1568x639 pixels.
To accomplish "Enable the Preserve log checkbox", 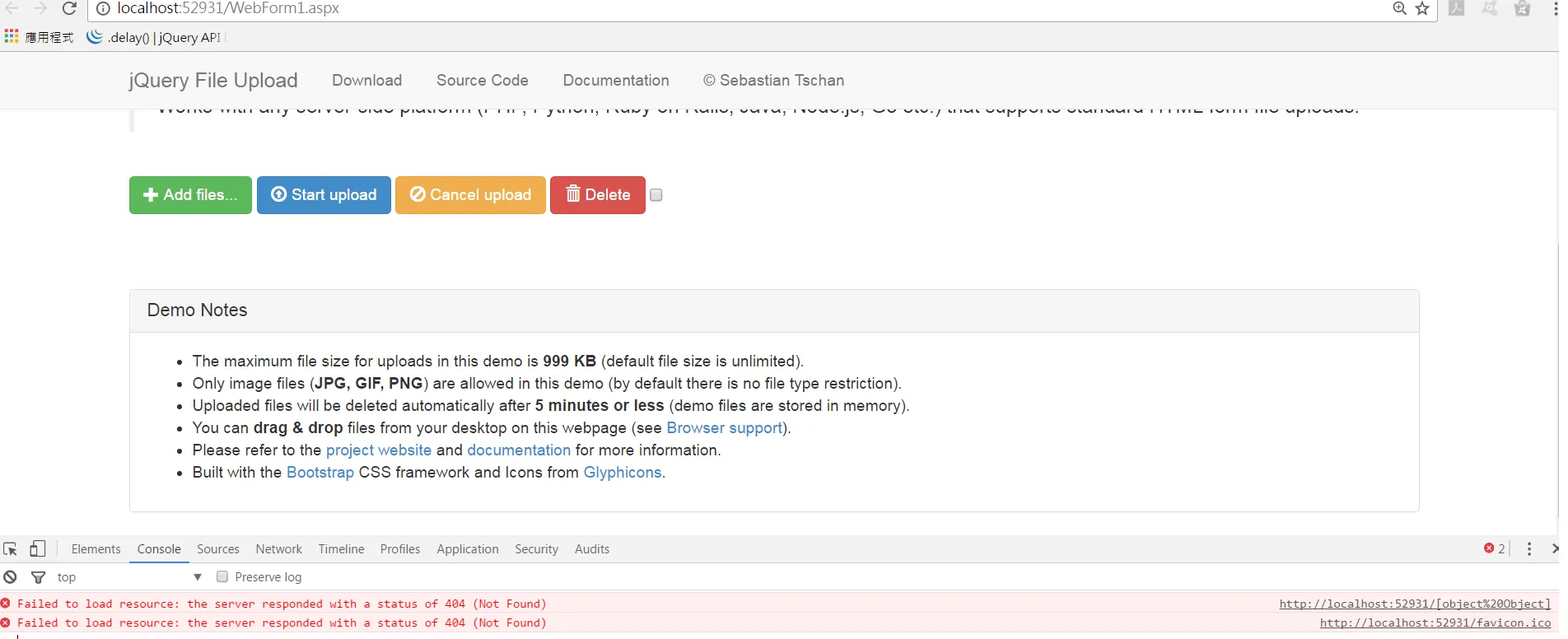I will [x=222, y=576].
